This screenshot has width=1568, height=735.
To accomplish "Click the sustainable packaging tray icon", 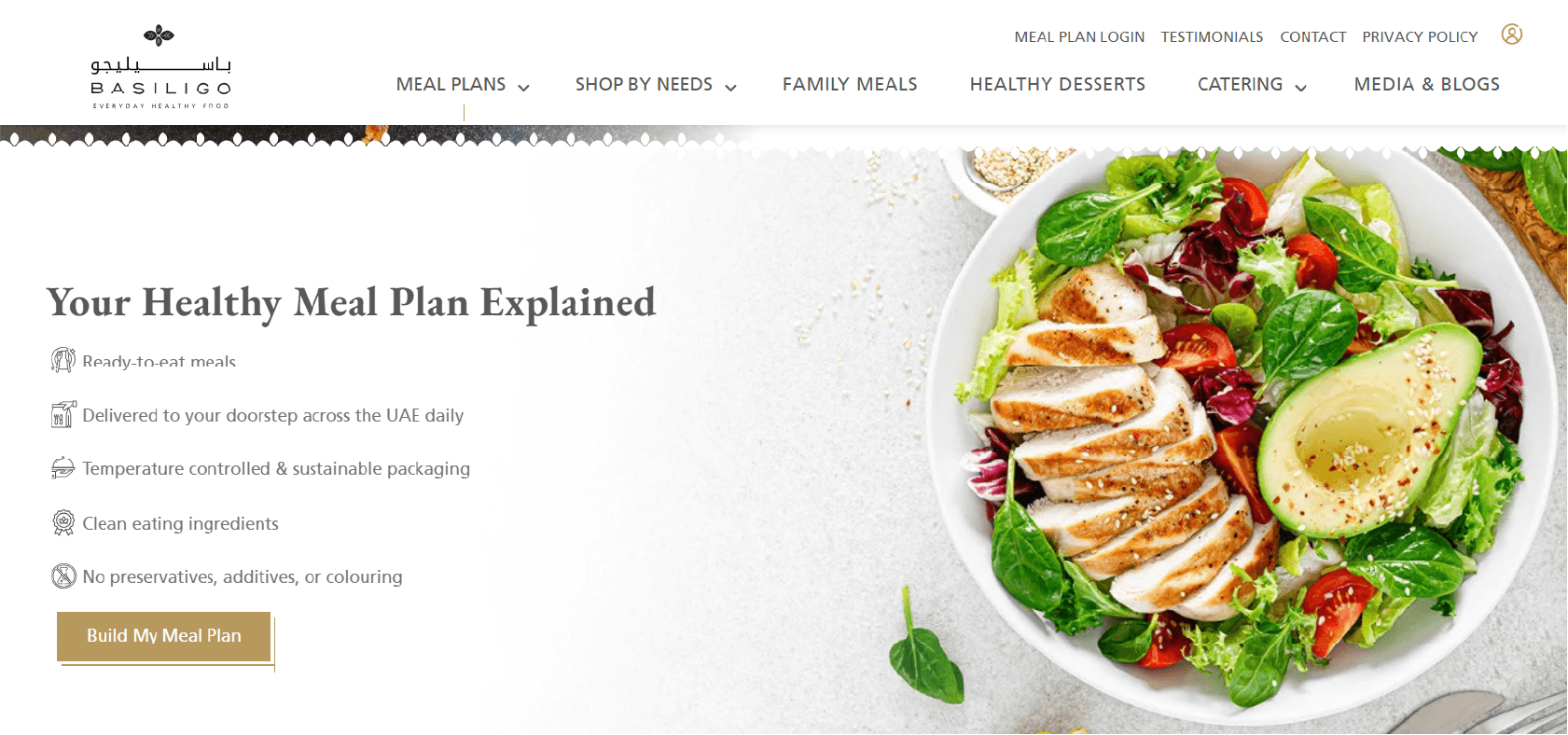I will [62, 468].
